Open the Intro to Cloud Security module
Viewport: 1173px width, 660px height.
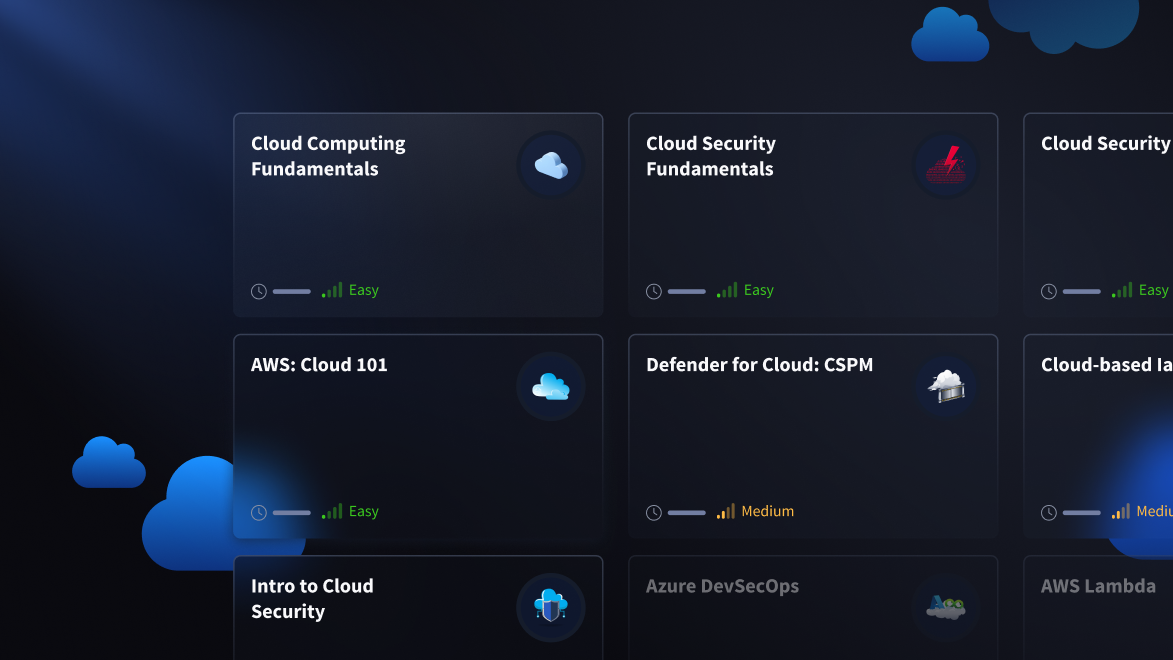click(418, 608)
